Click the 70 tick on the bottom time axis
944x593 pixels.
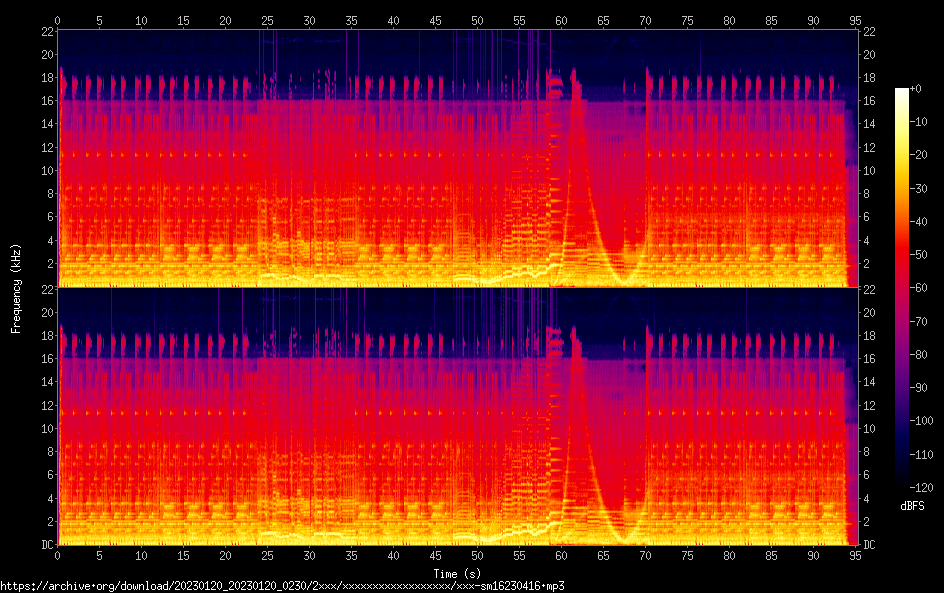(646, 556)
